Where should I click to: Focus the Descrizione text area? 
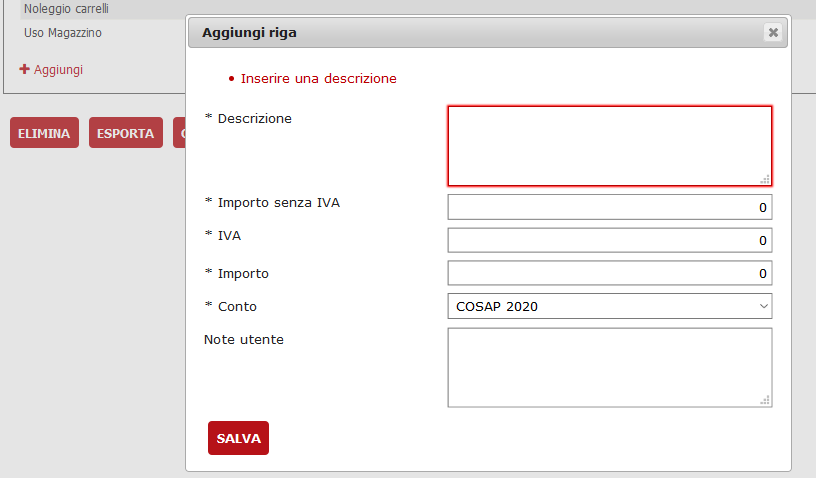pyautogui.click(x=609, y=146)
